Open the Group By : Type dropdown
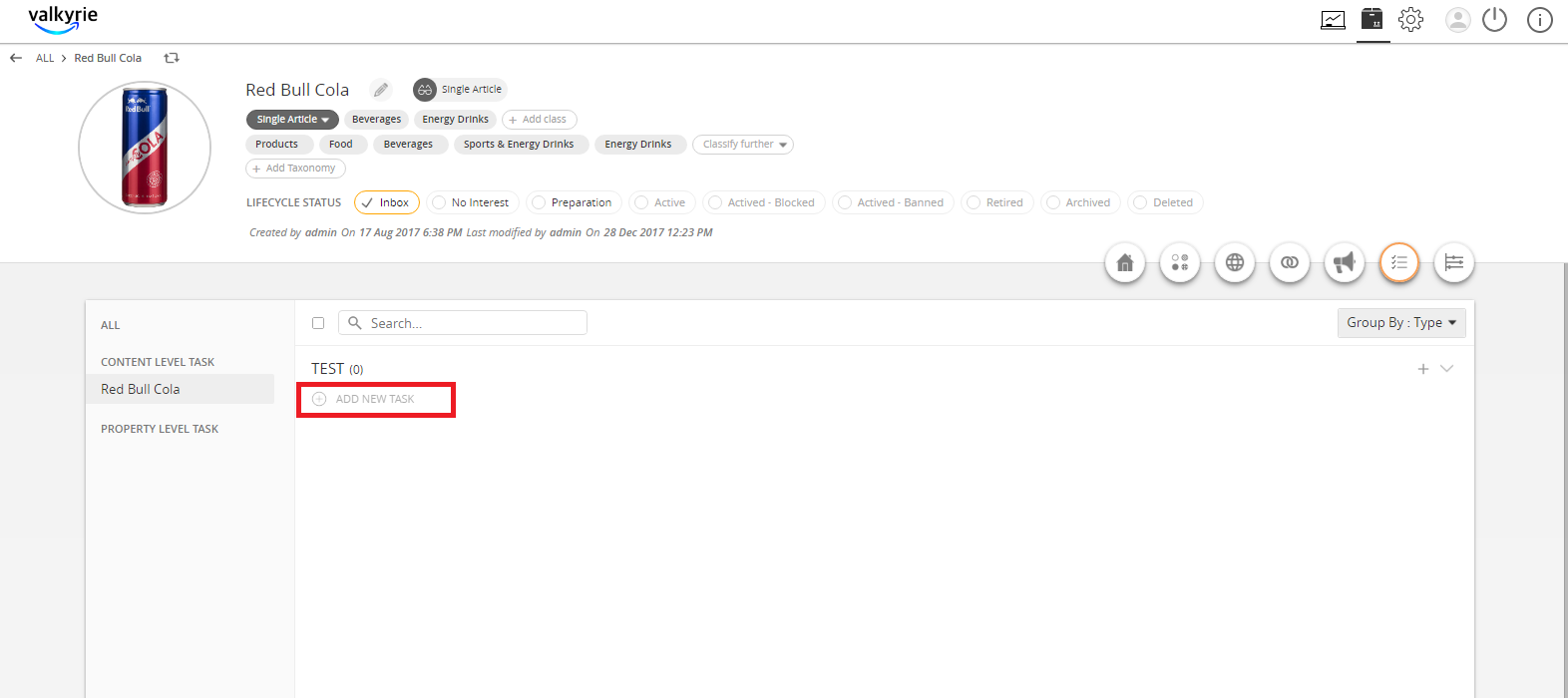 tap(1401, 322)
